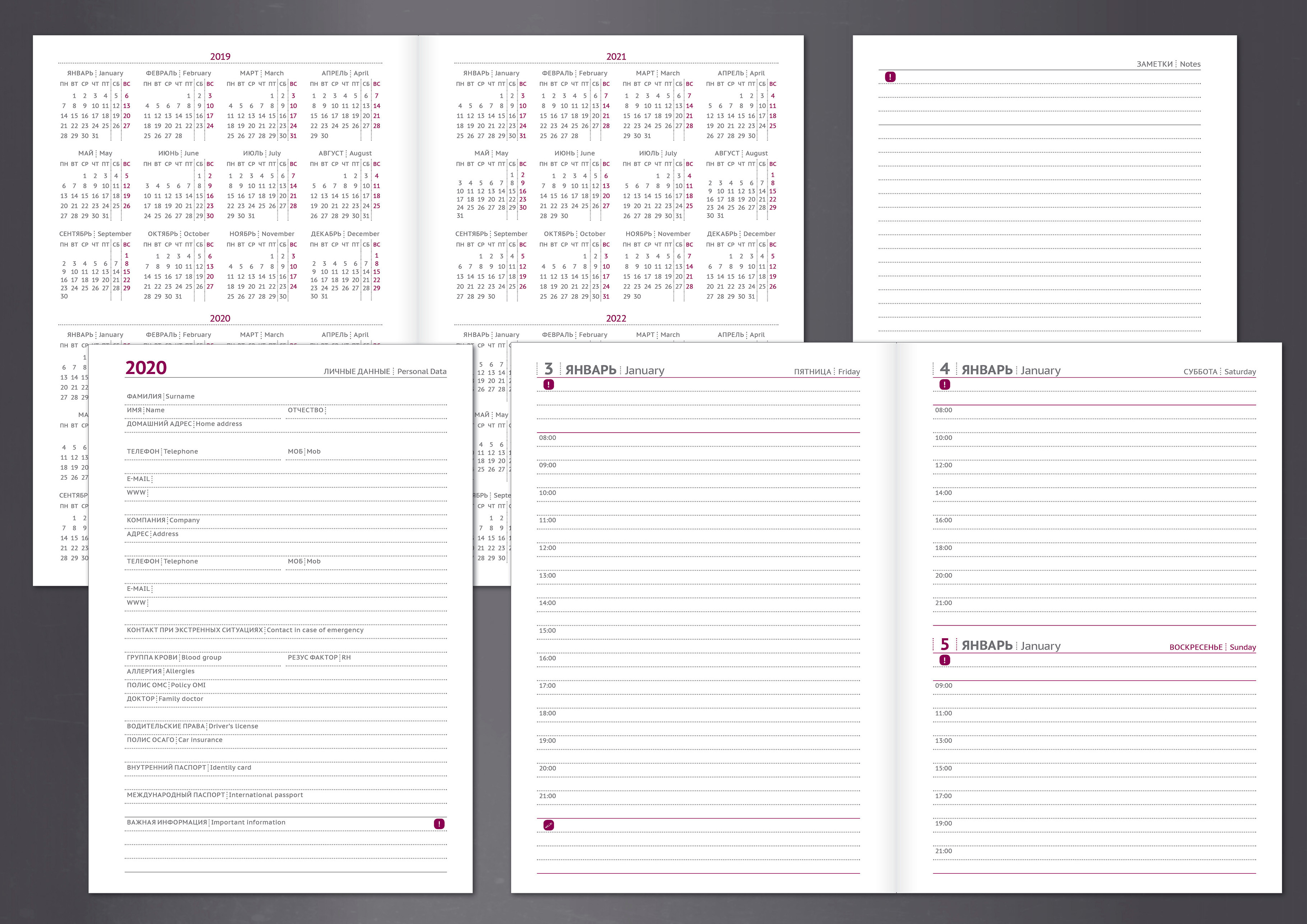Click exclamation icon under 5 January Sunday
Viewport: 1307px width, 924px height.
coord(944,660)
